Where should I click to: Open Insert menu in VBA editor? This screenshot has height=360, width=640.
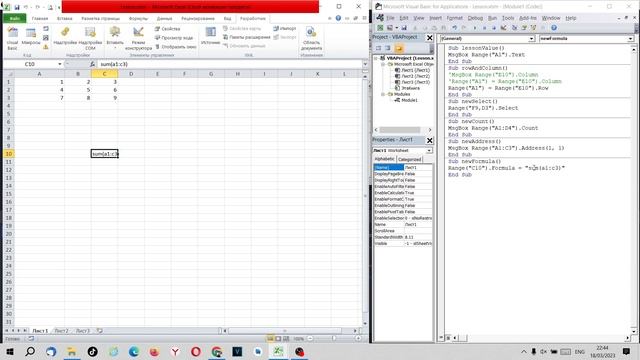[x=435, y=18]
